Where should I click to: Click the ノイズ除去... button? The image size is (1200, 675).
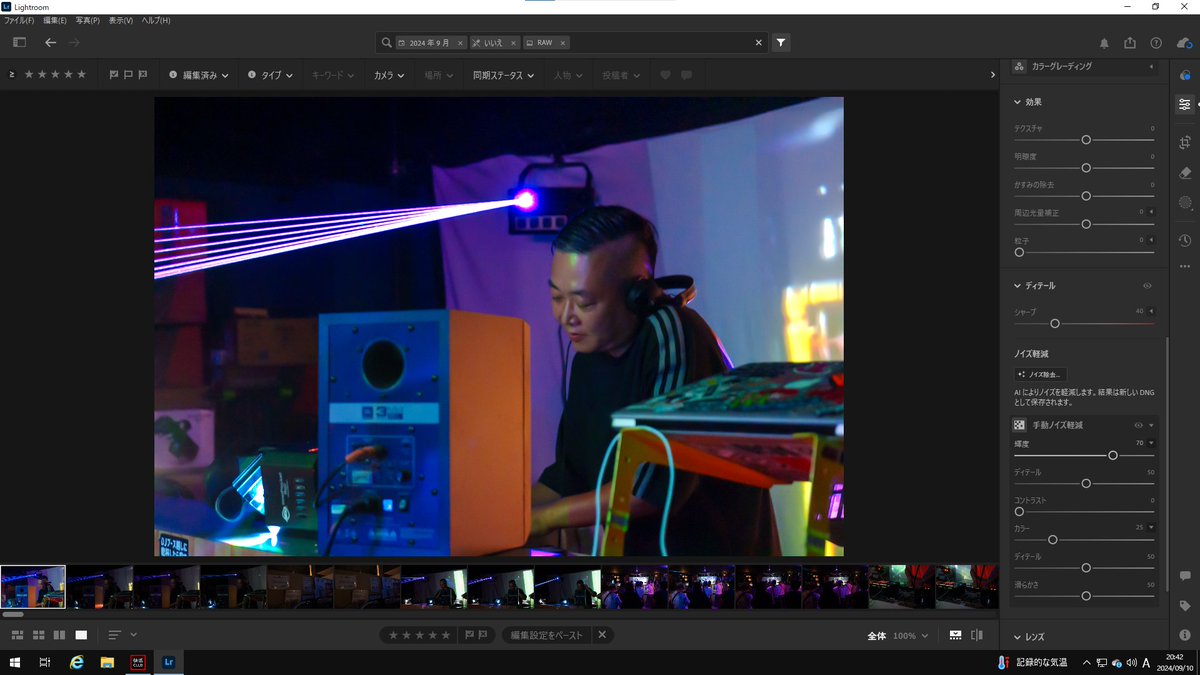1039,374
